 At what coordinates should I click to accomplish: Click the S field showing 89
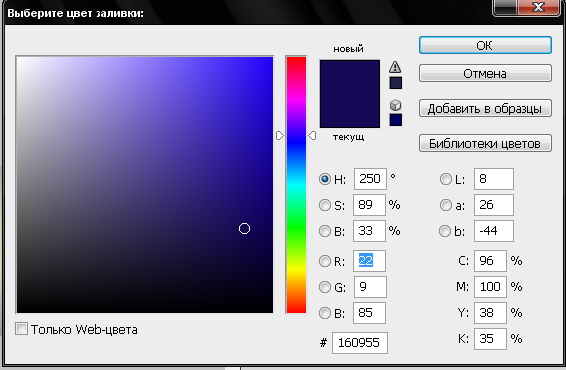tap(369, 205)
